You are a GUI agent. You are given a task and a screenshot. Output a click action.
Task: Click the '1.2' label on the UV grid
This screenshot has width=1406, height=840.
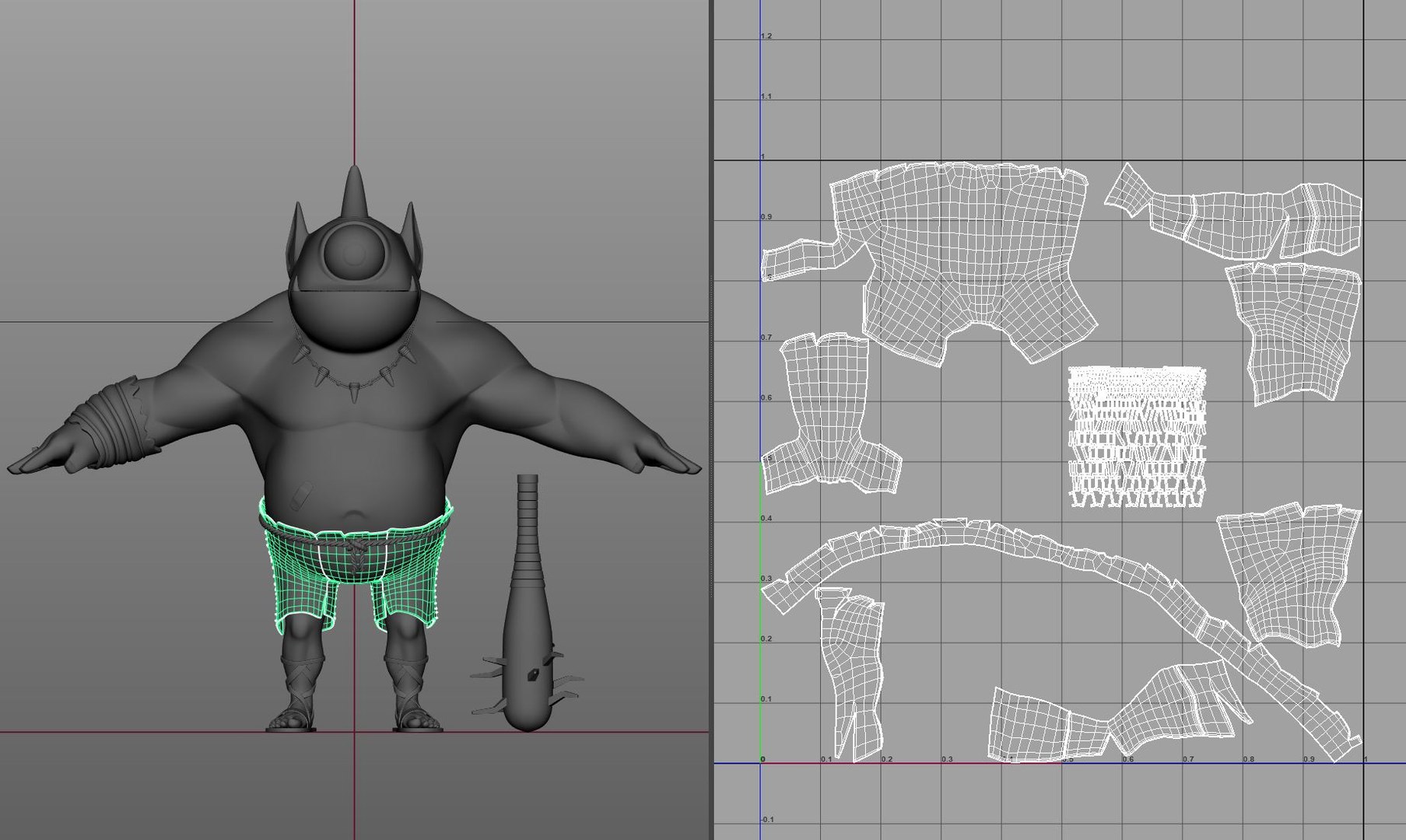click(x=766, y=37)
